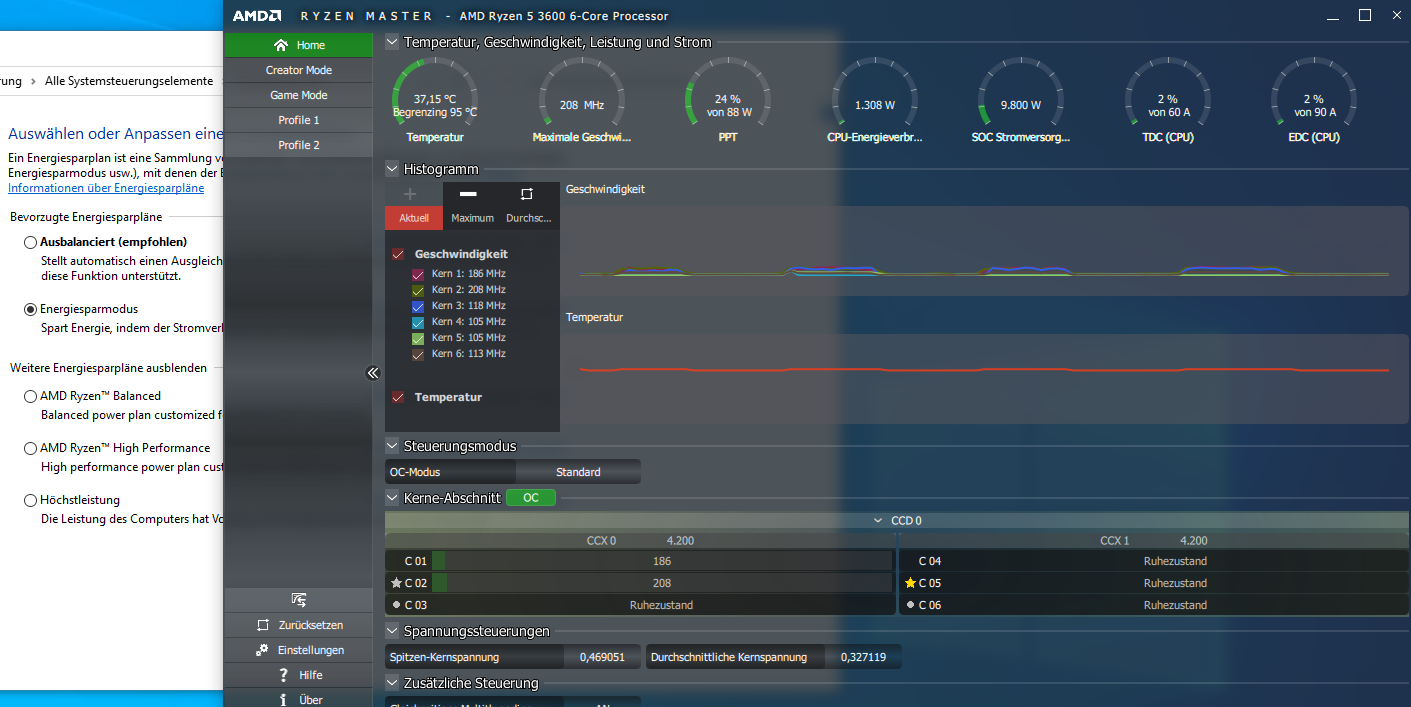This screenshot has width=1411, height=707.
Task: Select AMD Ryzen Balanced power plan
Action: click(31, 396)
